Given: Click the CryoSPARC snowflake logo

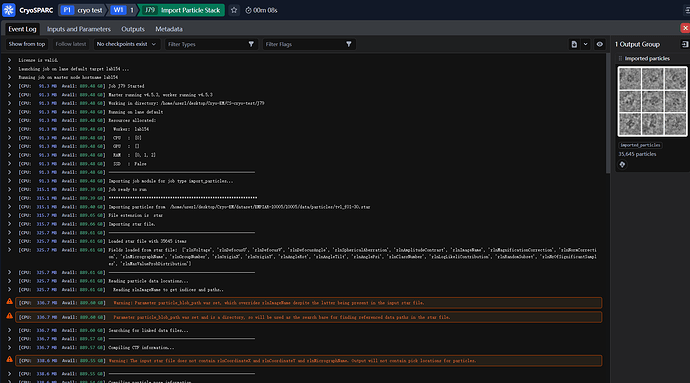Looking at the screenshot, I should coord(9,10).
